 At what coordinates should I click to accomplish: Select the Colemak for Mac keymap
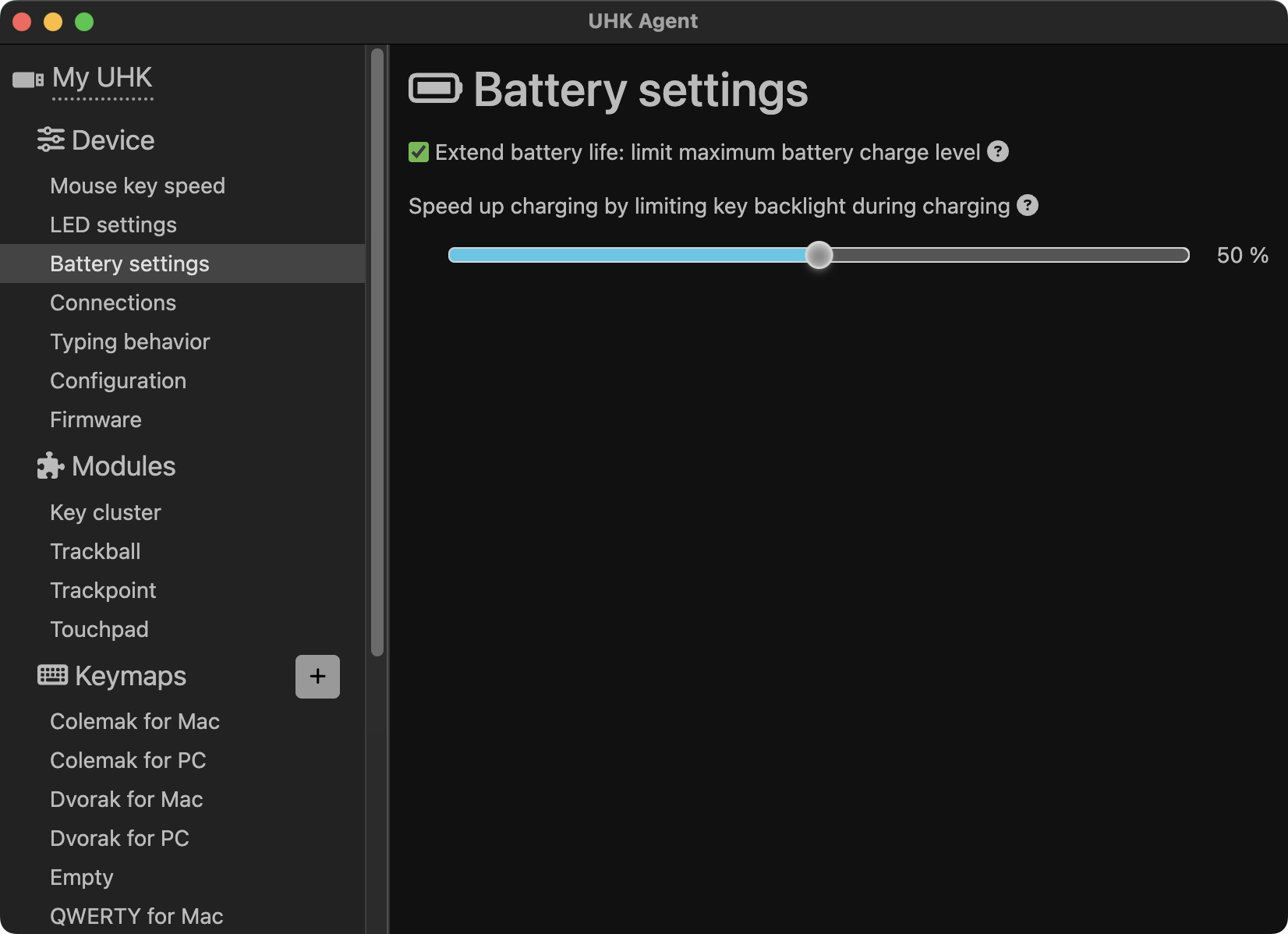tap(135, 721)
